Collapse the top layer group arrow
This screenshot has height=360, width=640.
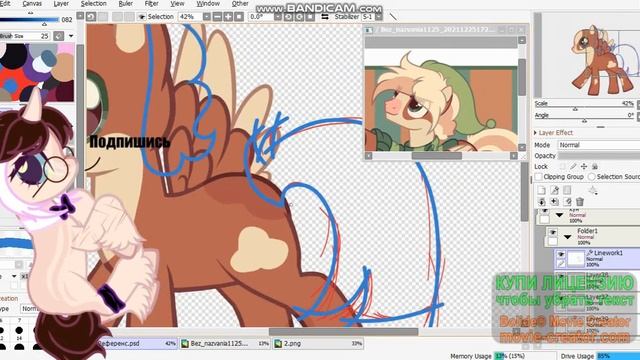click(559, 215)
